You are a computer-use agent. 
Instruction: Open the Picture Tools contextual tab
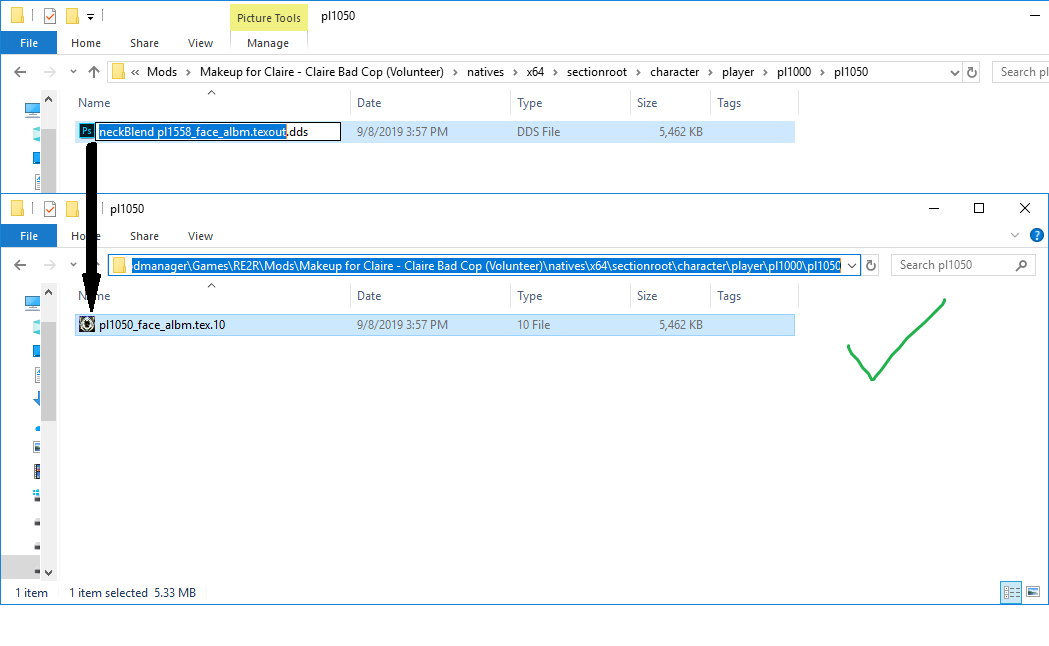(x=268, y=18)
